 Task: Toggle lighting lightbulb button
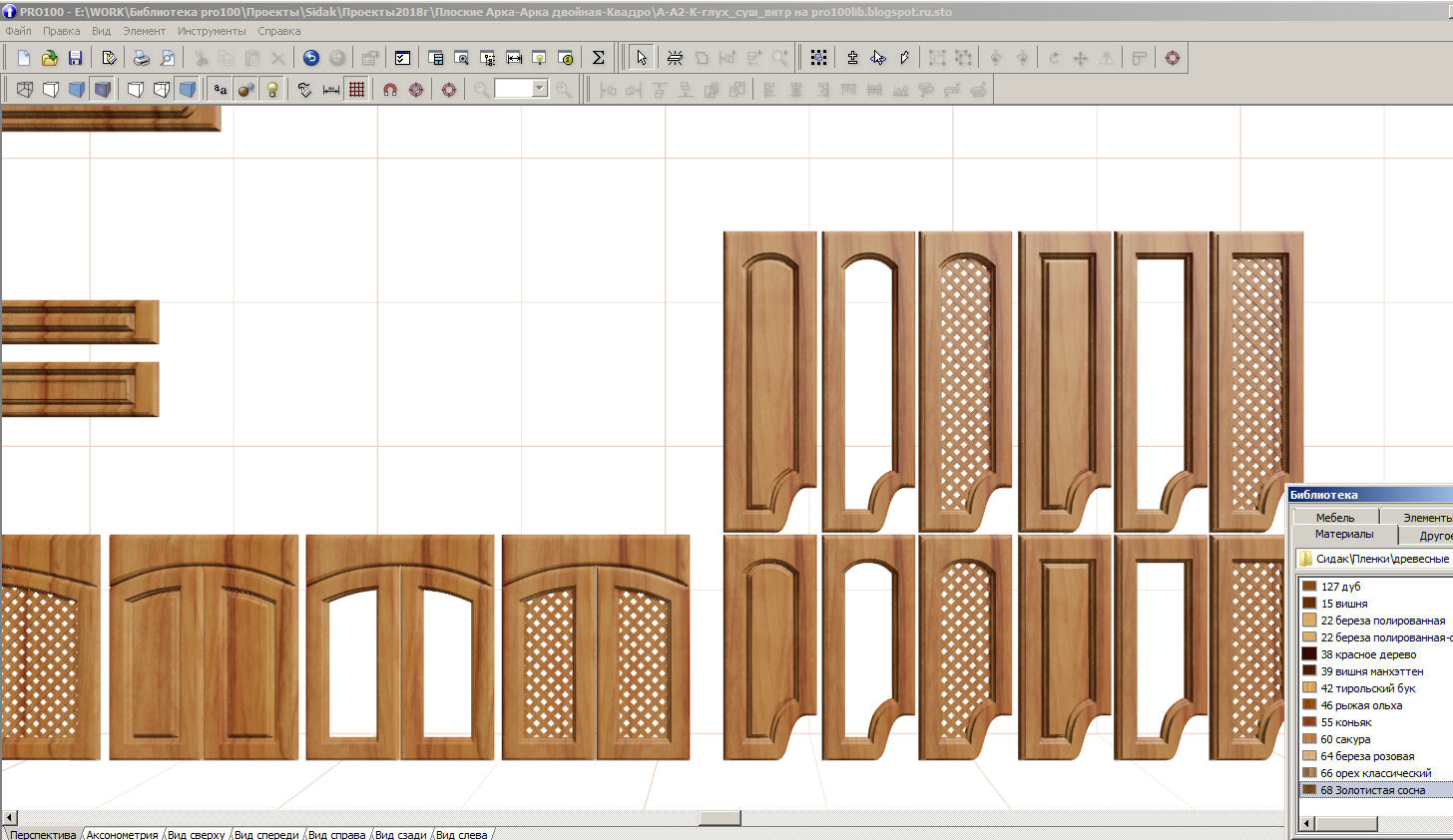(272, 89)
